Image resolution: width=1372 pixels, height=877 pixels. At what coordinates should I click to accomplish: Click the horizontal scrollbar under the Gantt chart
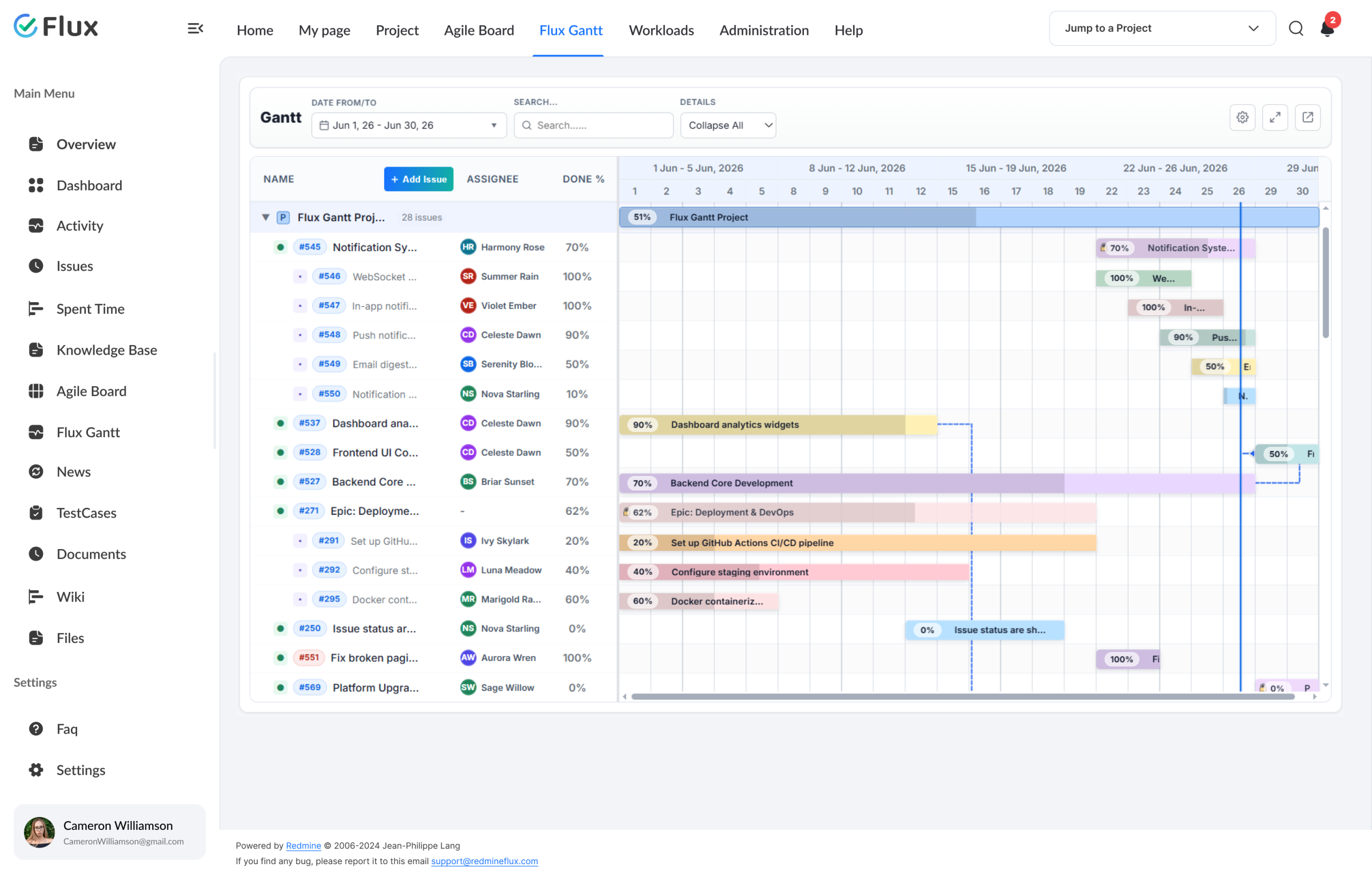tap(963, 696)
